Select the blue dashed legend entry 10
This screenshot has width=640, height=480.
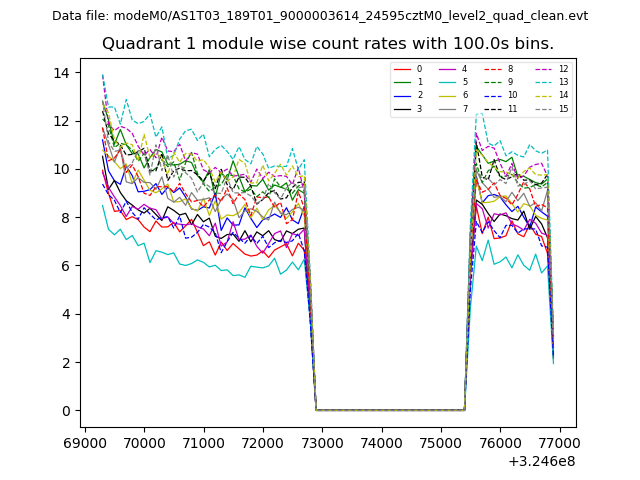tap(498, 95)
